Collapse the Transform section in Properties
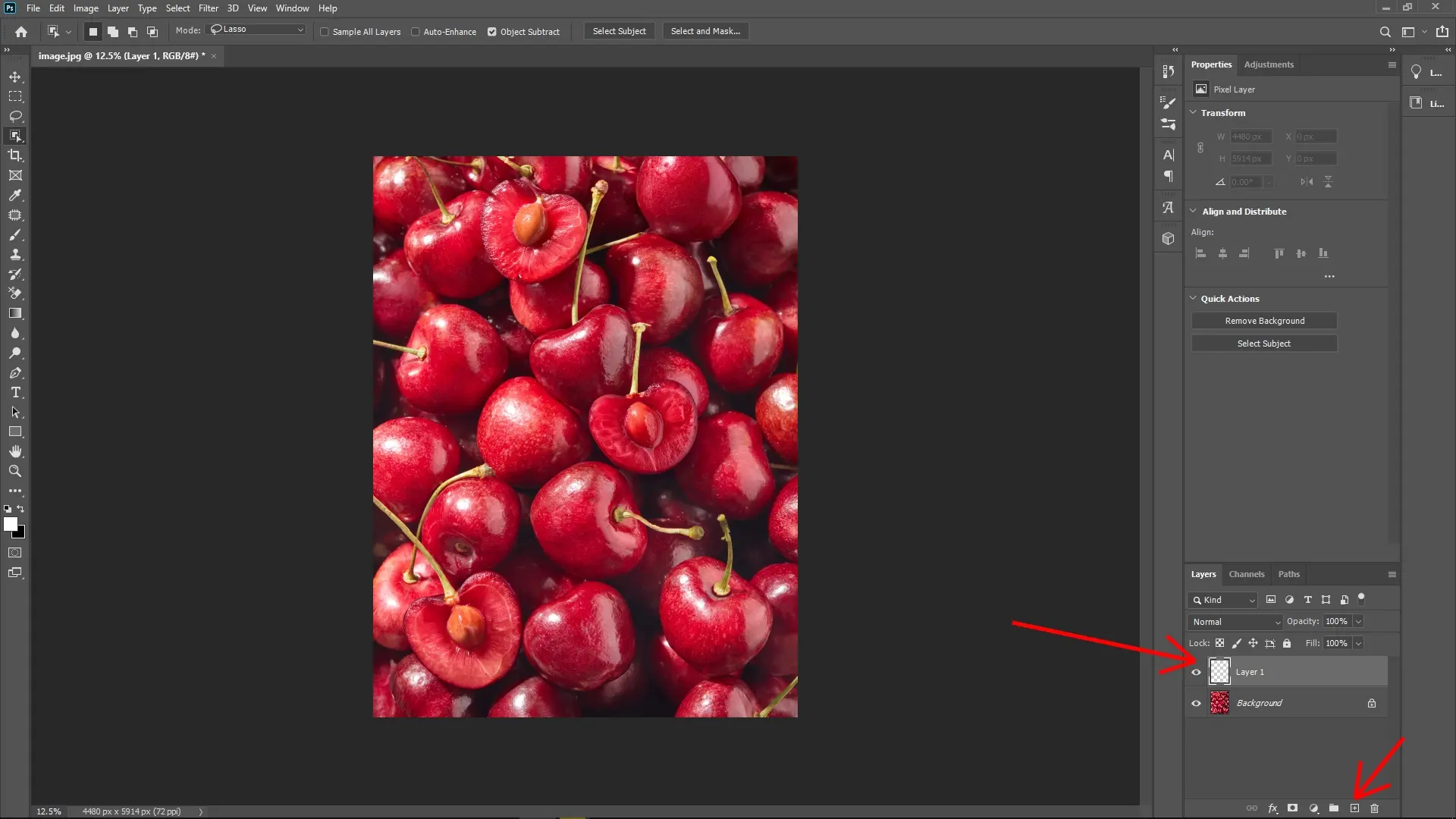Screen dimensions: 1456x819 [1193, 112]
